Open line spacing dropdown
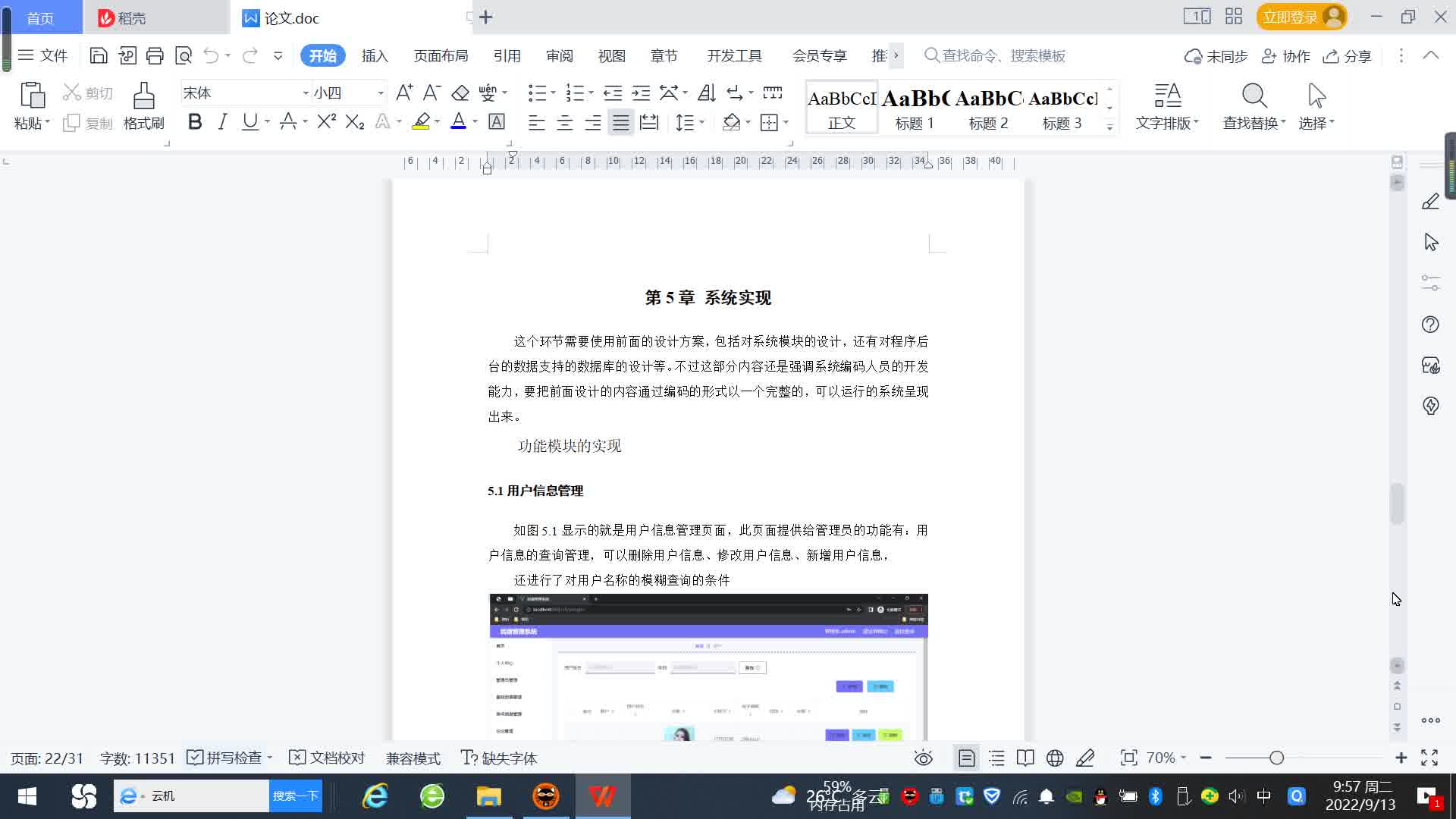This screenshot has width=1456, height=819. click(702, 122)
